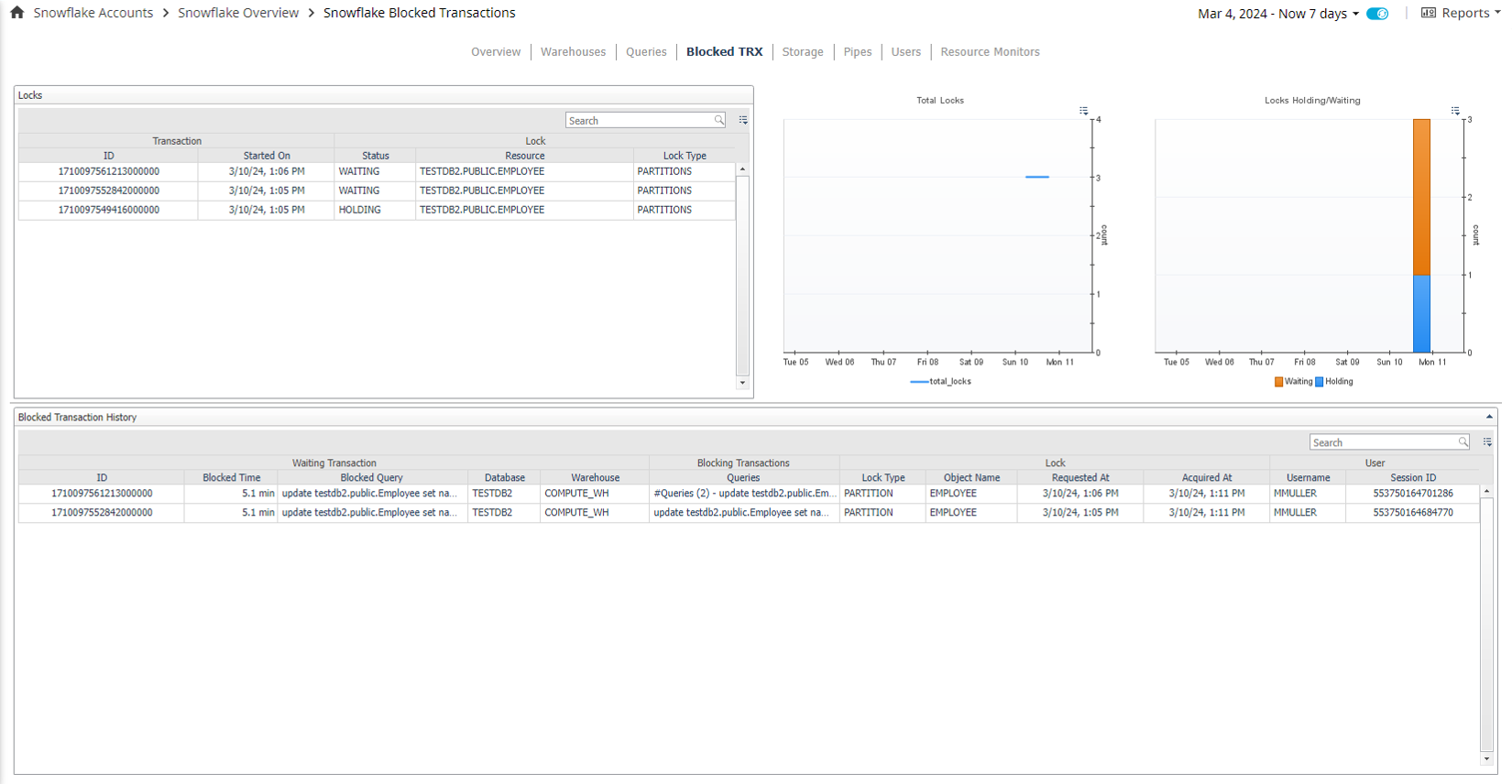
Task: Switch to the Overview tab
Action: [x=496, y=52]
